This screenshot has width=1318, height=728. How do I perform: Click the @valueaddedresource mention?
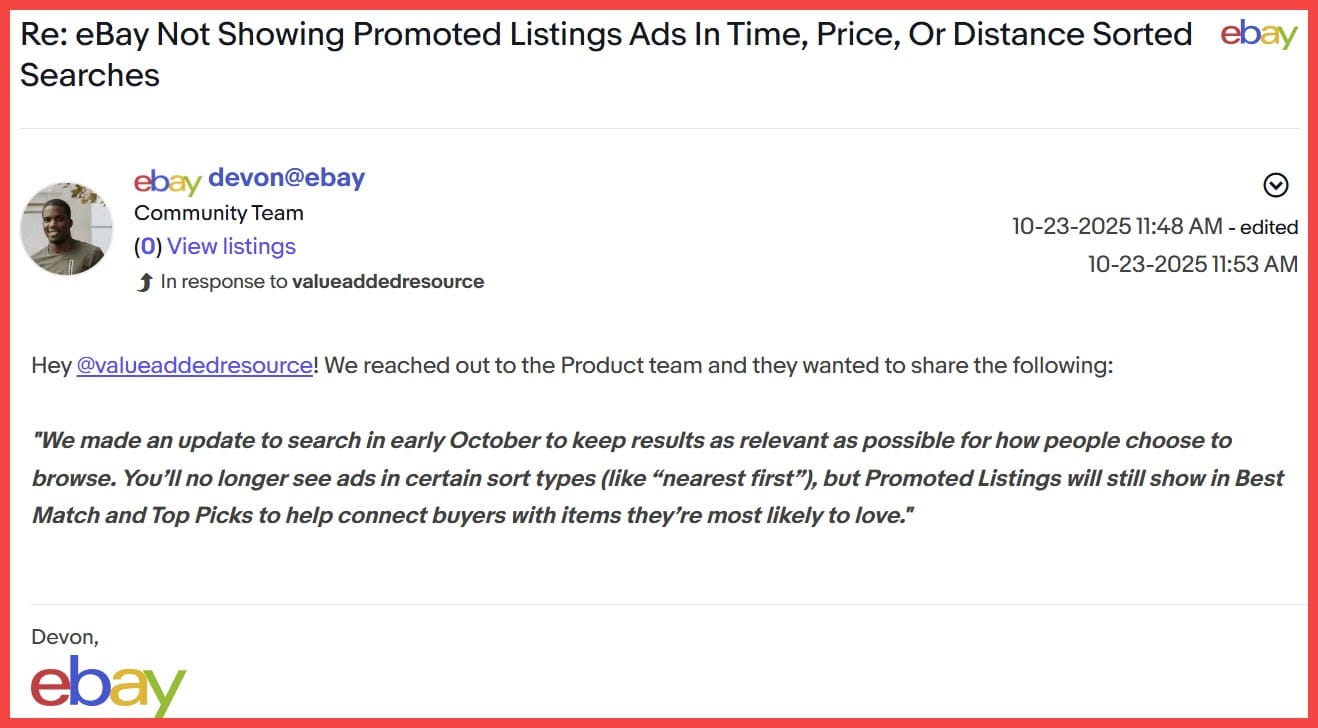195,365
